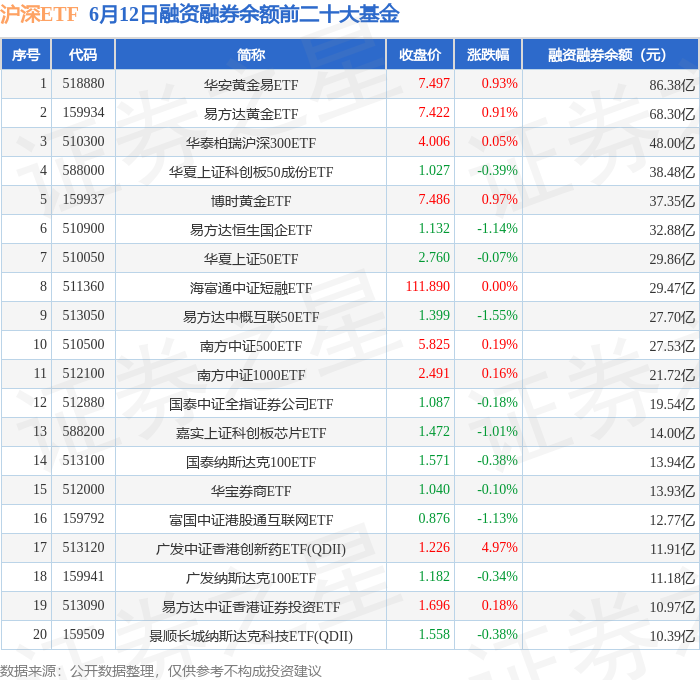This screenshot has width=700, height=680.
Task: Click balance value 86.38亿
Action: [672, 85]
